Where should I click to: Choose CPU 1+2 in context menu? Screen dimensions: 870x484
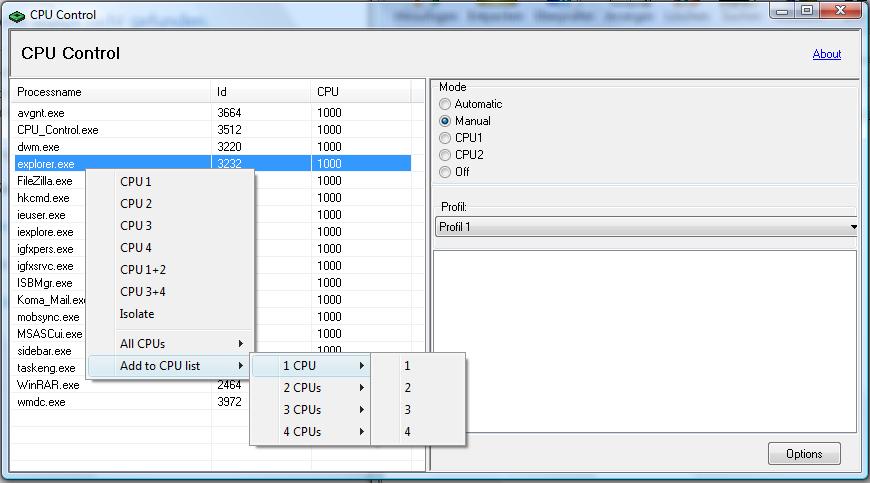(169, 270)
